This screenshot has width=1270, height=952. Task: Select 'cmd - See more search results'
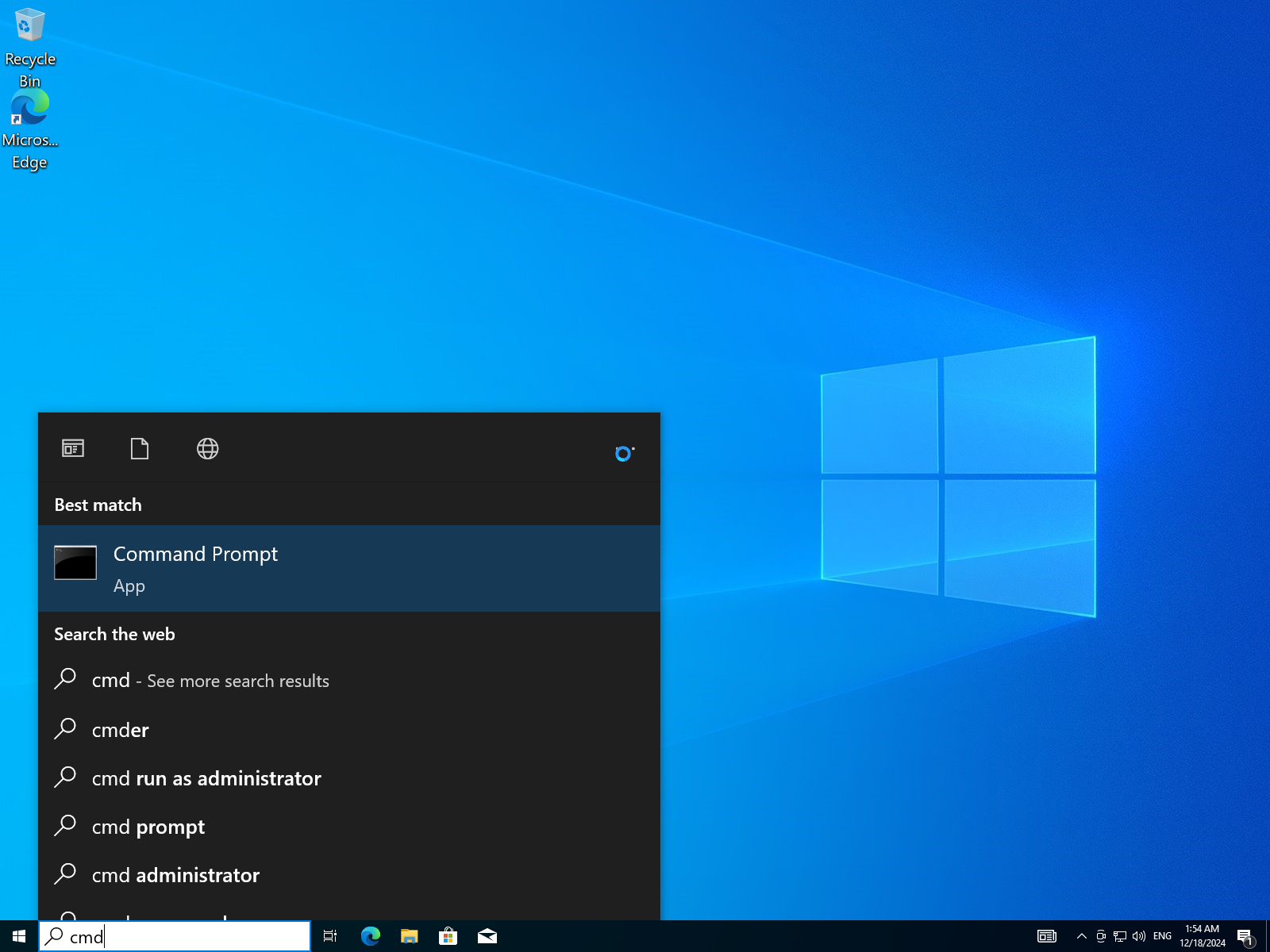pos(210,681)
